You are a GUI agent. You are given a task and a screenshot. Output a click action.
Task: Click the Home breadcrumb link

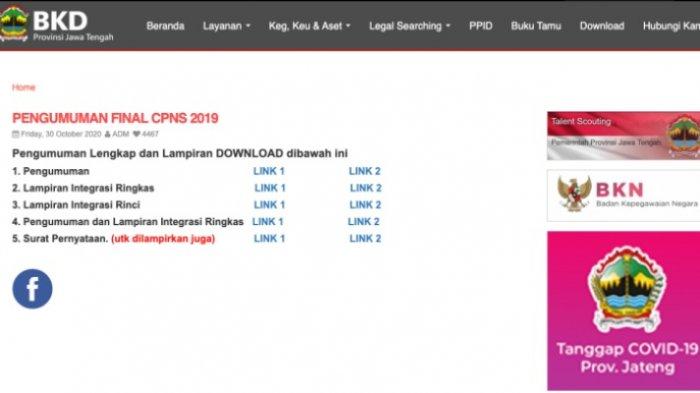(x=23, y=87)
